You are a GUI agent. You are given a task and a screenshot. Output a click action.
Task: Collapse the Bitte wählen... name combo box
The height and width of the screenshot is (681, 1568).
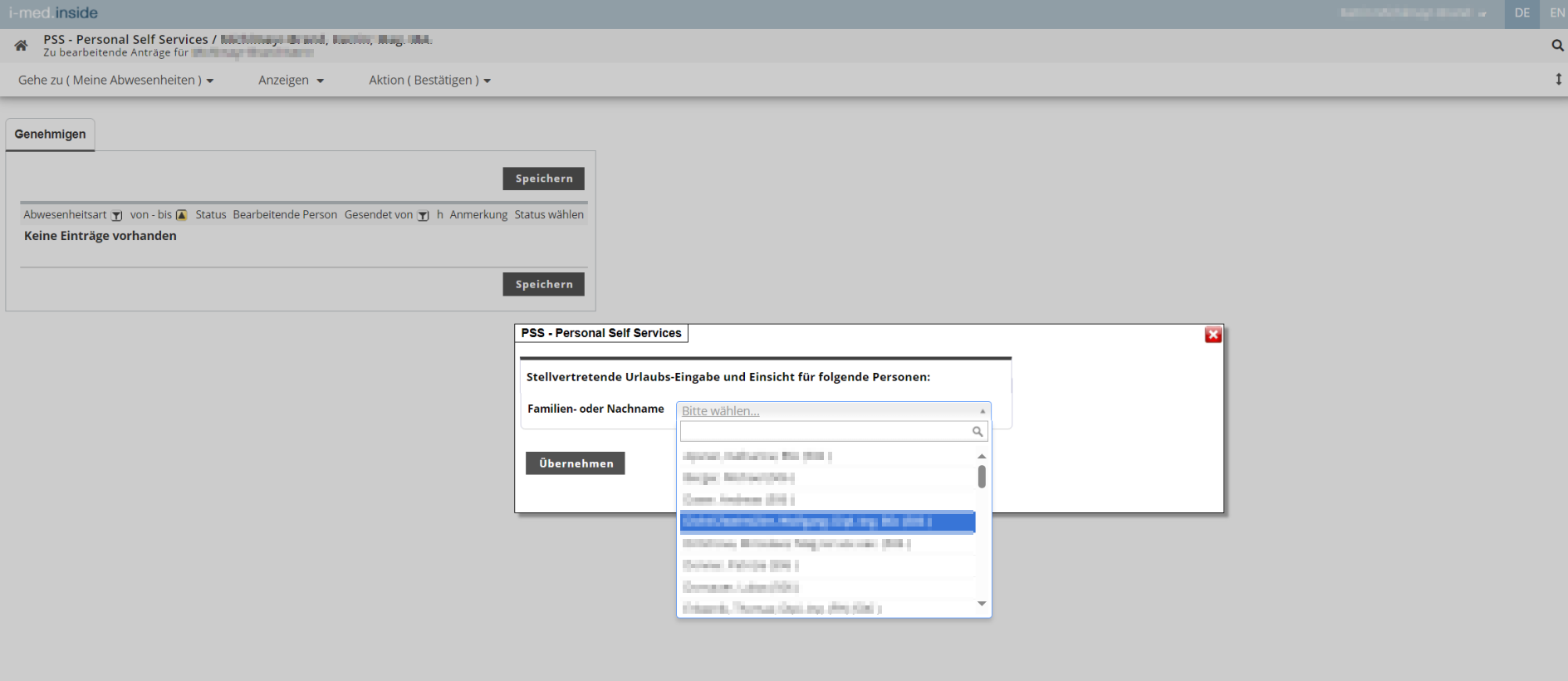[x=833, y=411]
